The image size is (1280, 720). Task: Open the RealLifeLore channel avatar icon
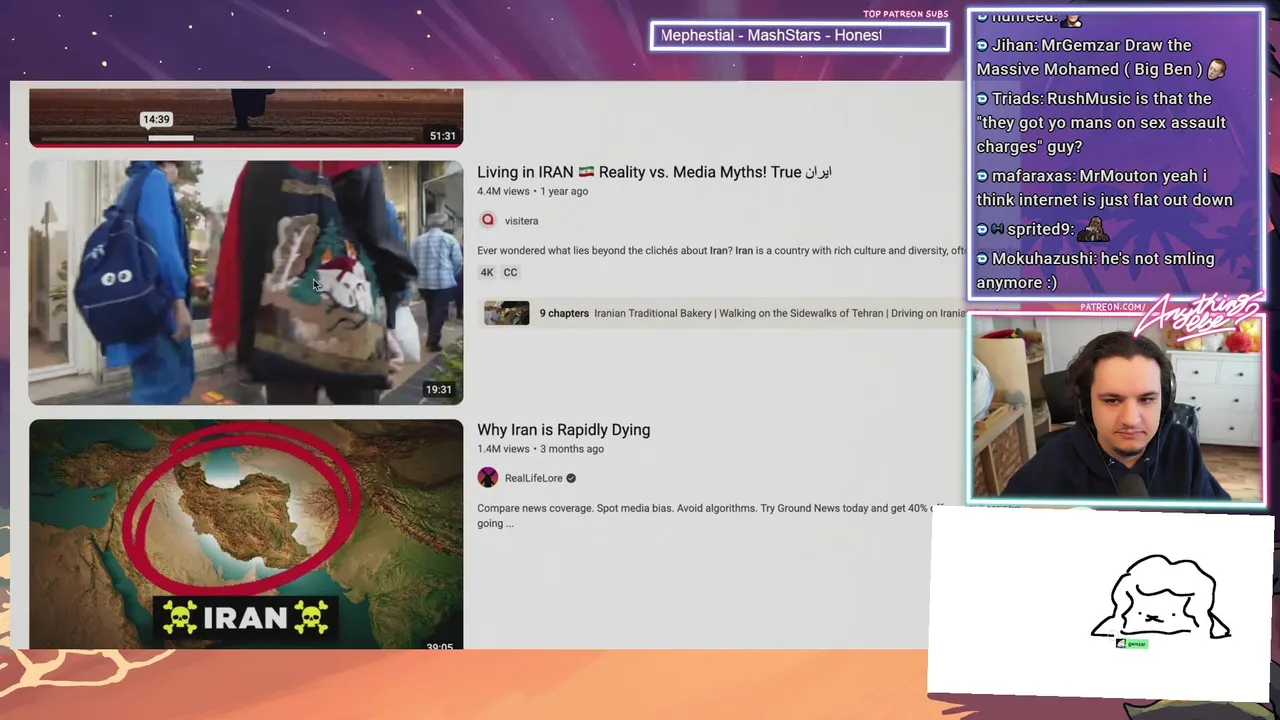(x=488, y=478)
